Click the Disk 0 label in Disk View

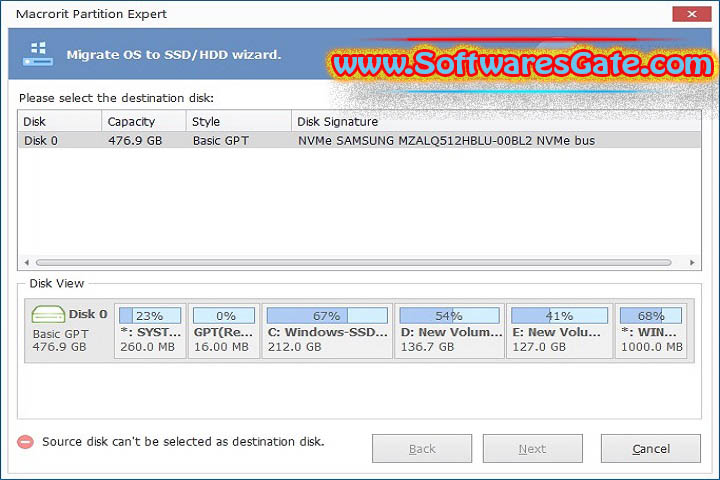pyautogui.click(x=88, y=314)
